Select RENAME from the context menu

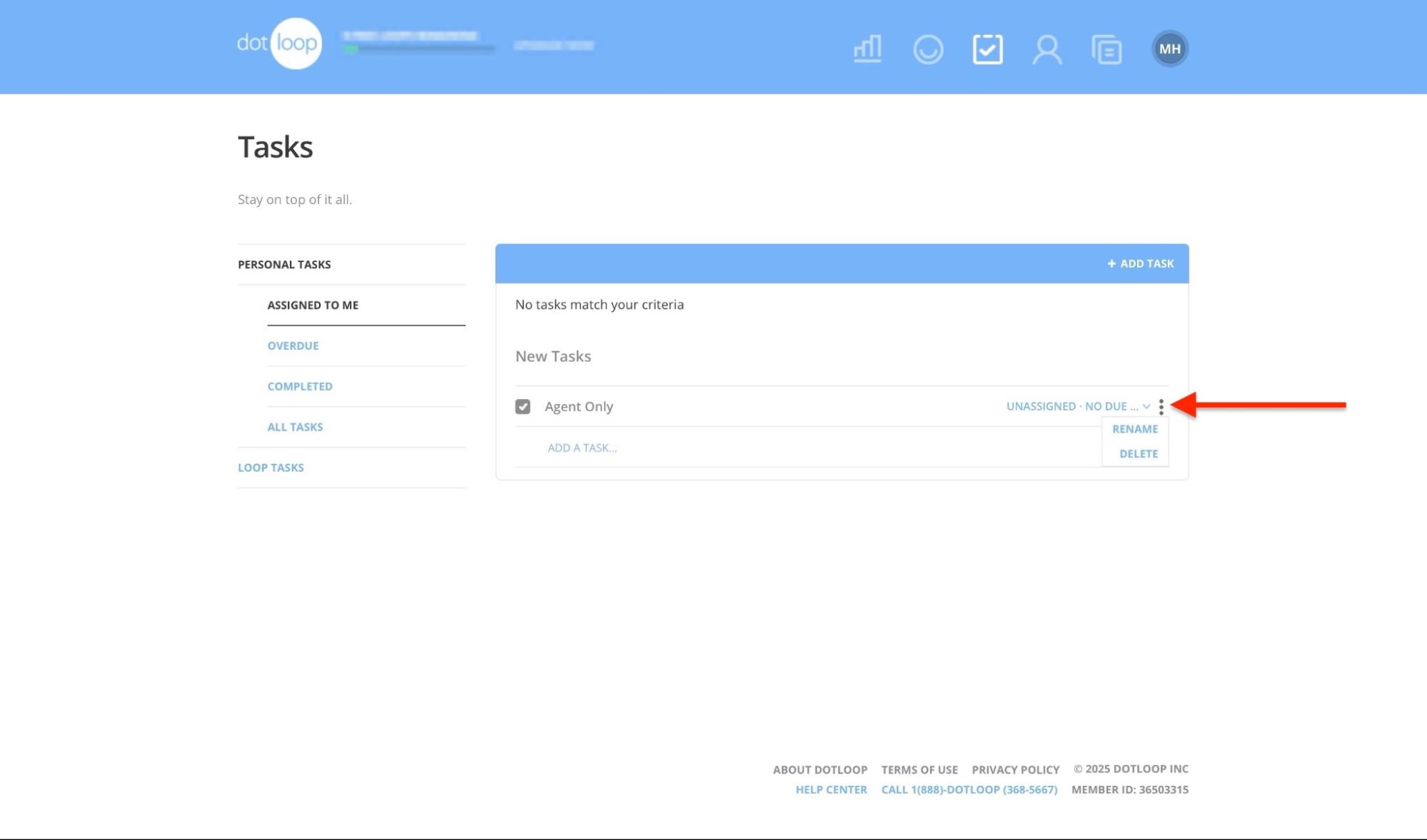pos(1136,429)
